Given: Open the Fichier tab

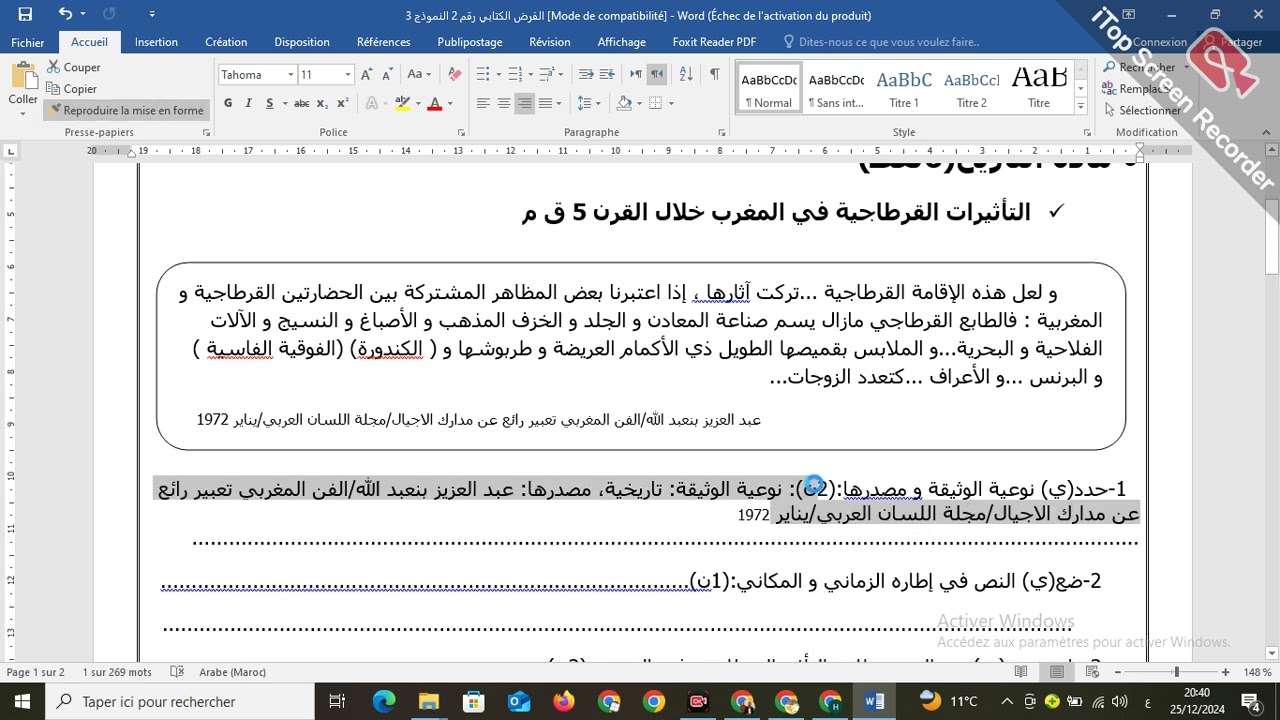Looking at the screenshot, I should (x=28, y=42).
